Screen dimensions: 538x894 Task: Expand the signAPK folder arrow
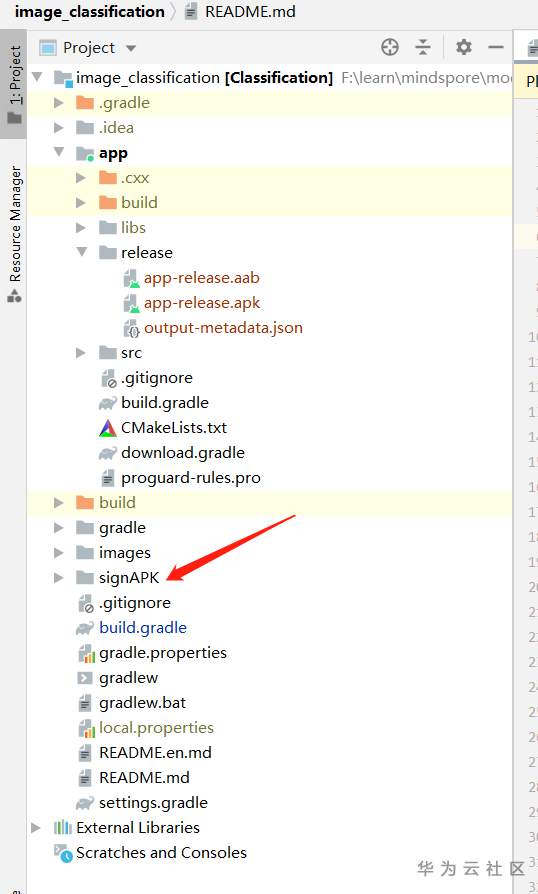click(58, 578)
